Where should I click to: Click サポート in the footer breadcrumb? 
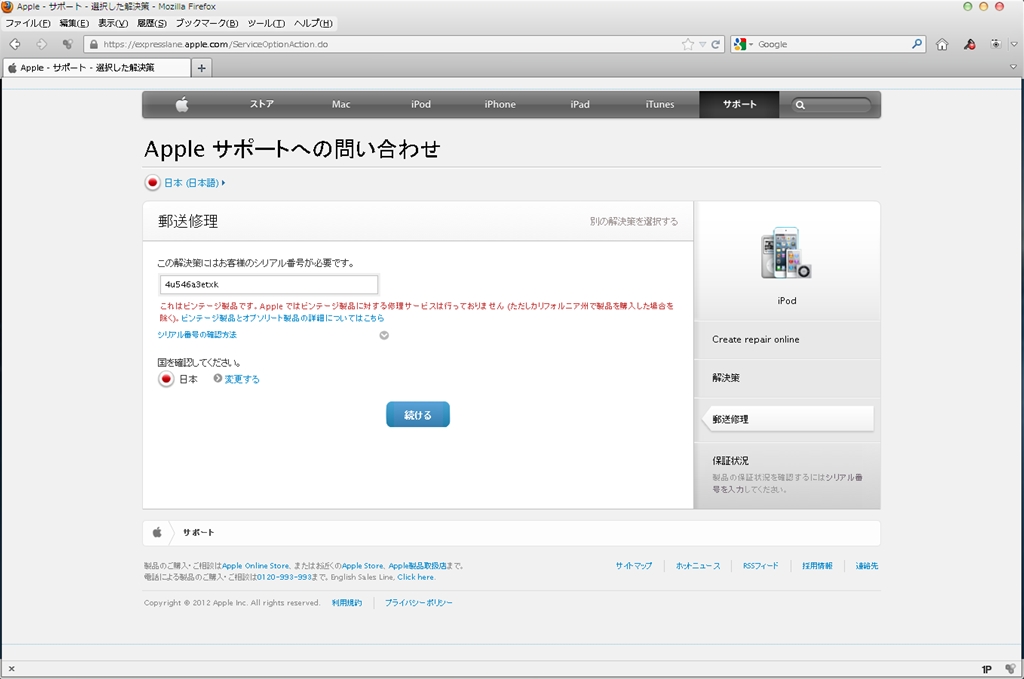click(x=199, y=532)
